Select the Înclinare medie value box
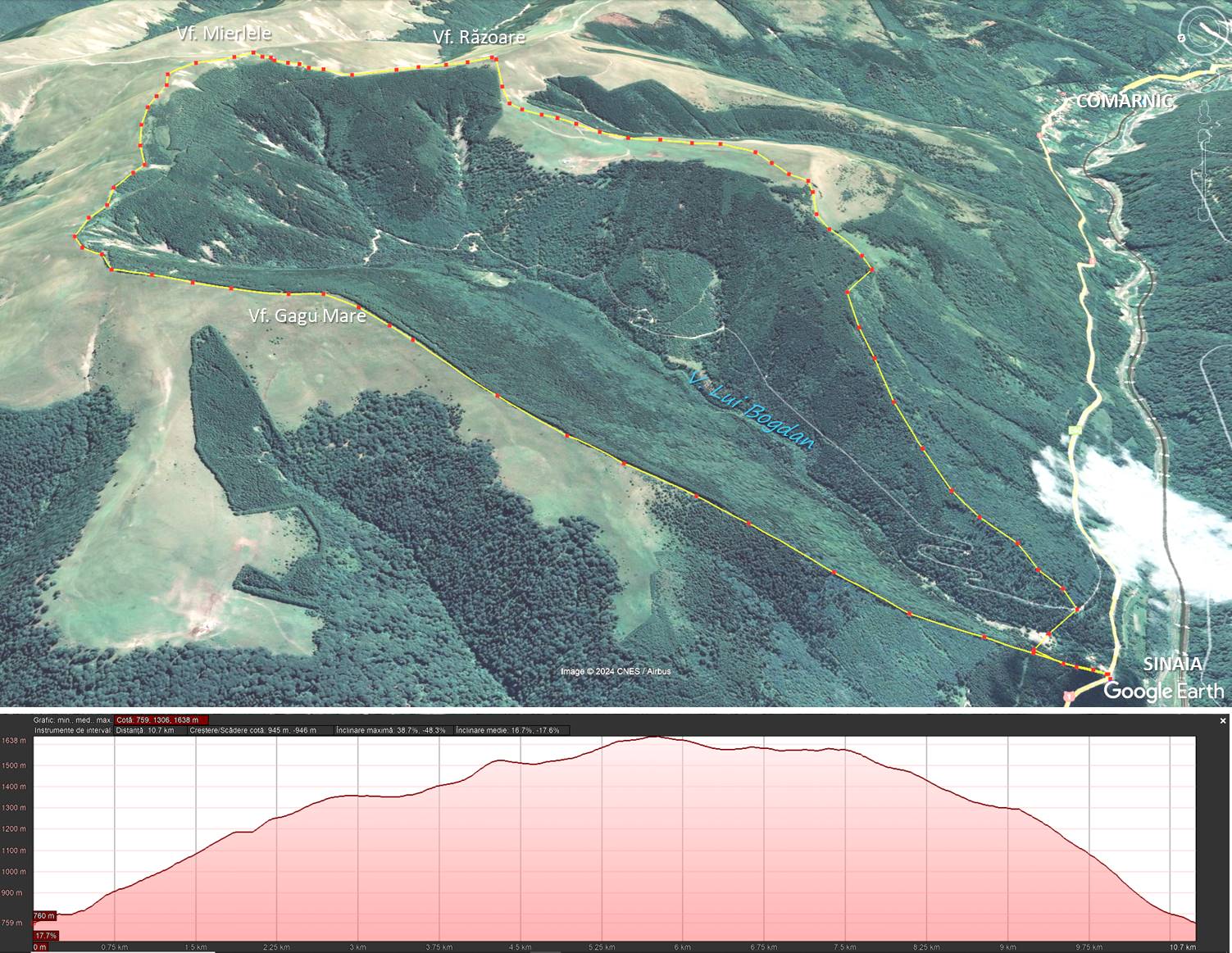The width and height of the screenshot is (1232, 953). point(509,730)
